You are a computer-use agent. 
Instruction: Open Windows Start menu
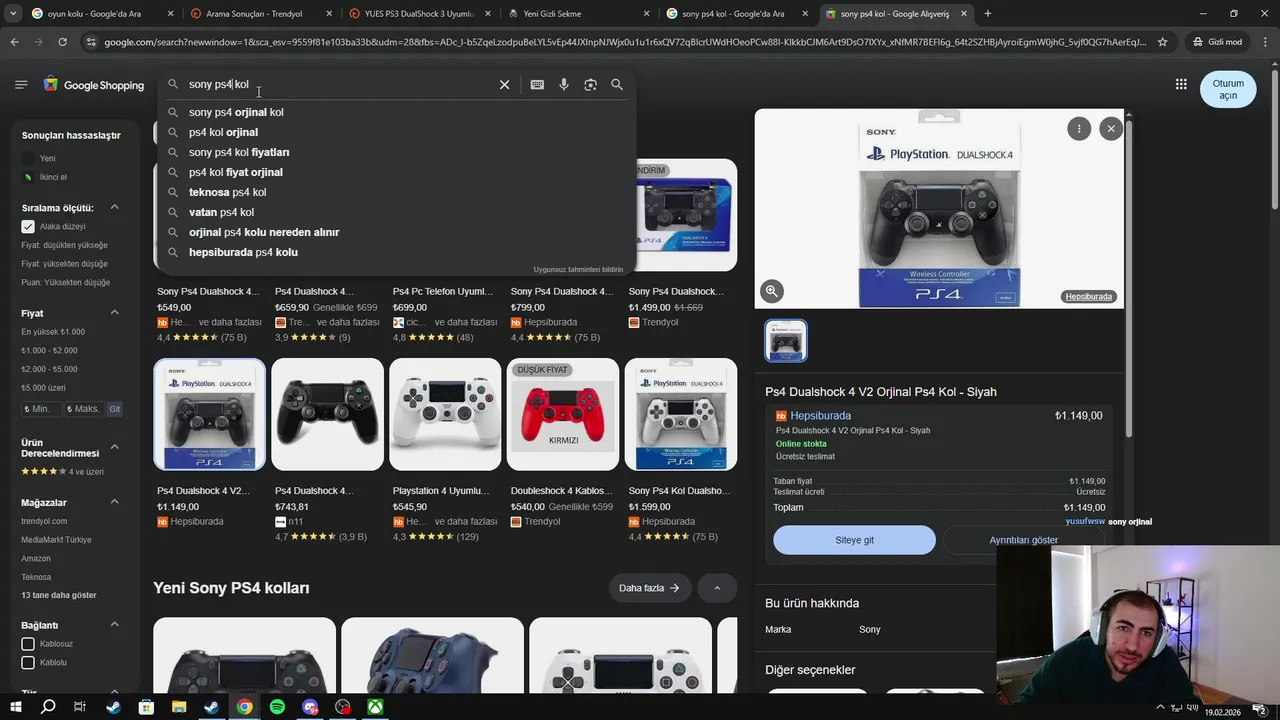[15, 707]
